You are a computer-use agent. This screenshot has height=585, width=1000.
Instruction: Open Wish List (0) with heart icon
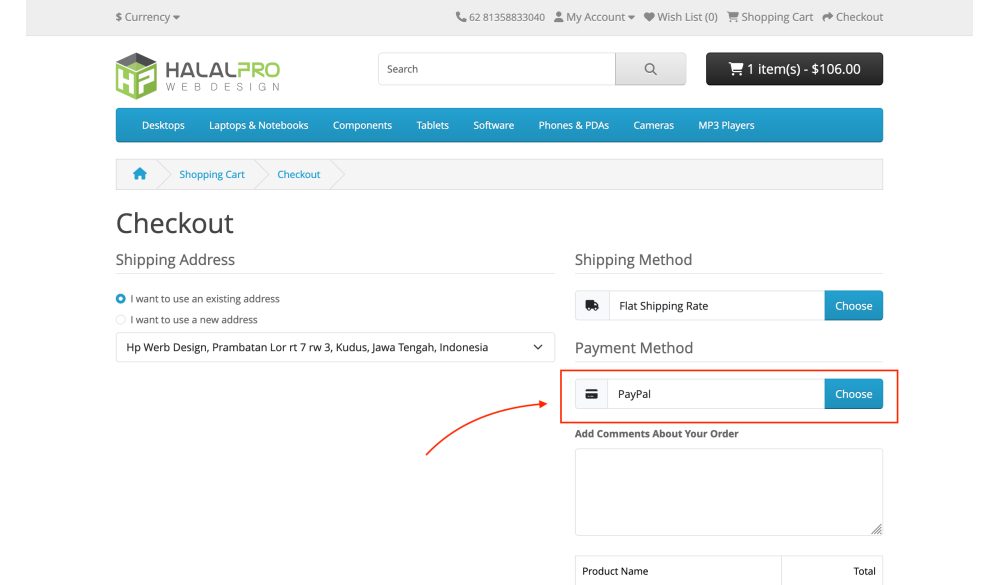click(680, 17)
